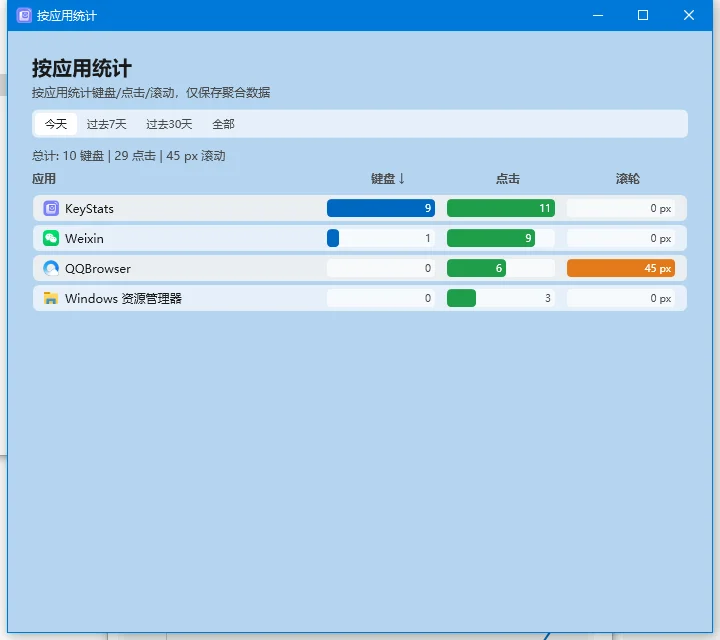Click the Windows 资源管理器 folder icon

(x=51, y=298)
